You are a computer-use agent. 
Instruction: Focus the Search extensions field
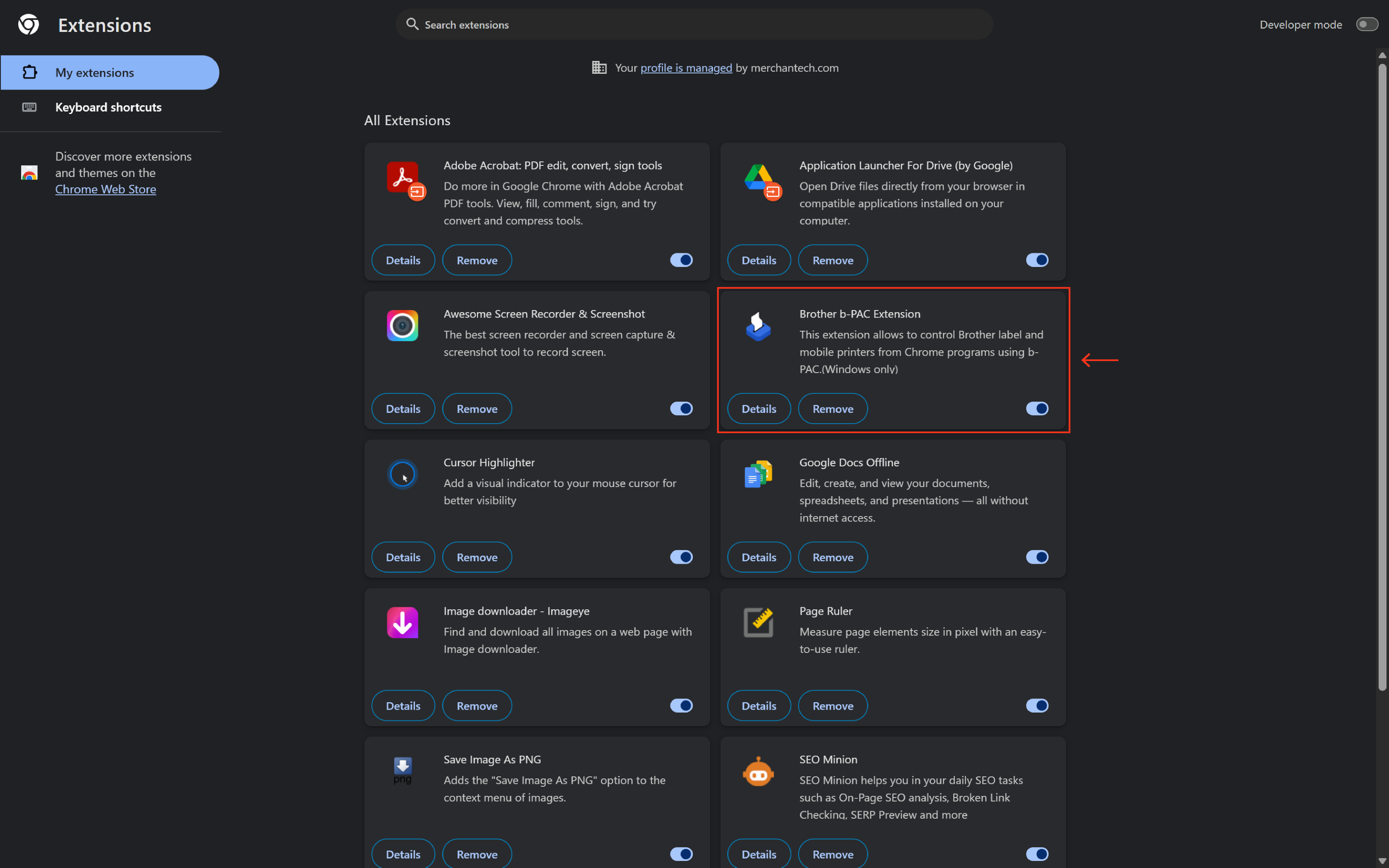click(694, 24)
